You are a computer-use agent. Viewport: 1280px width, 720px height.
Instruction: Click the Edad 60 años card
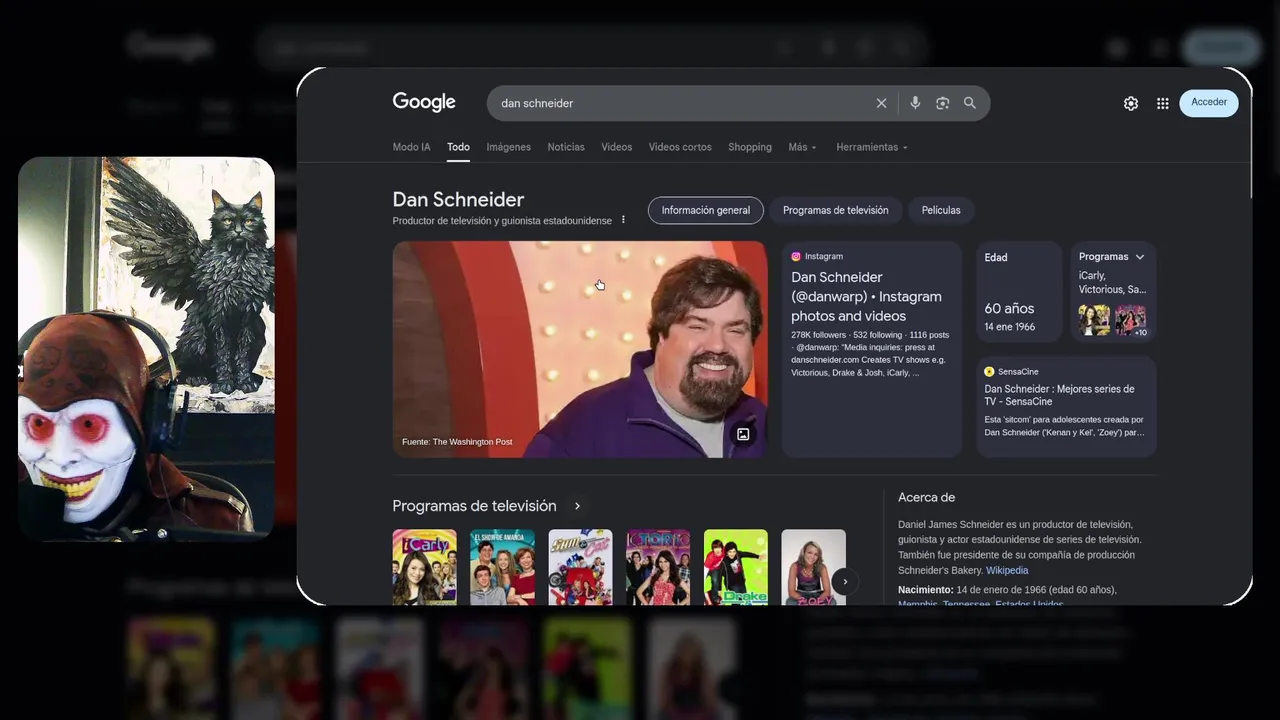click(1019, 292)
